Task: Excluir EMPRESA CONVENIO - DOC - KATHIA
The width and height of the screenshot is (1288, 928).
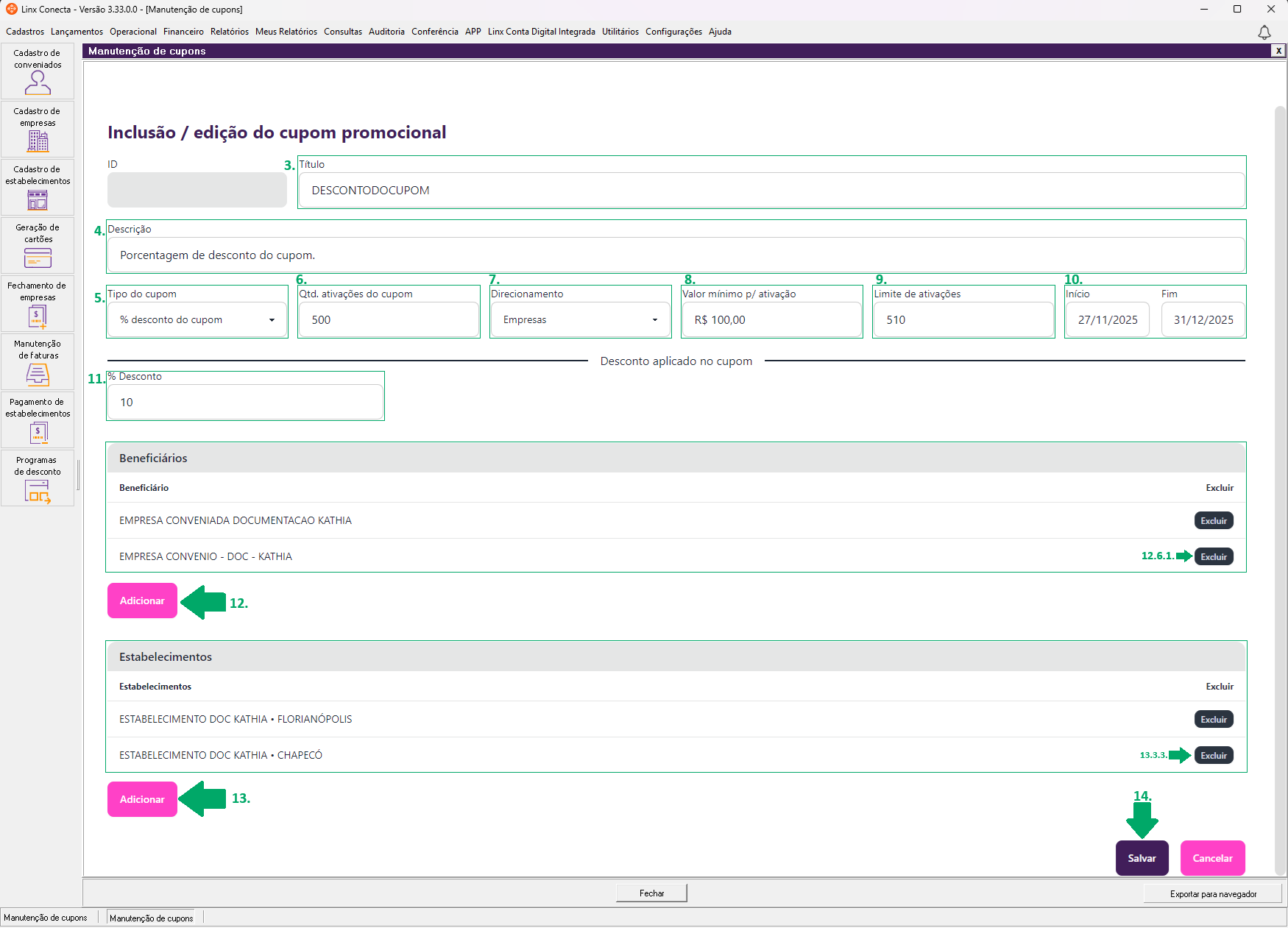Action: pos(1214,557)
